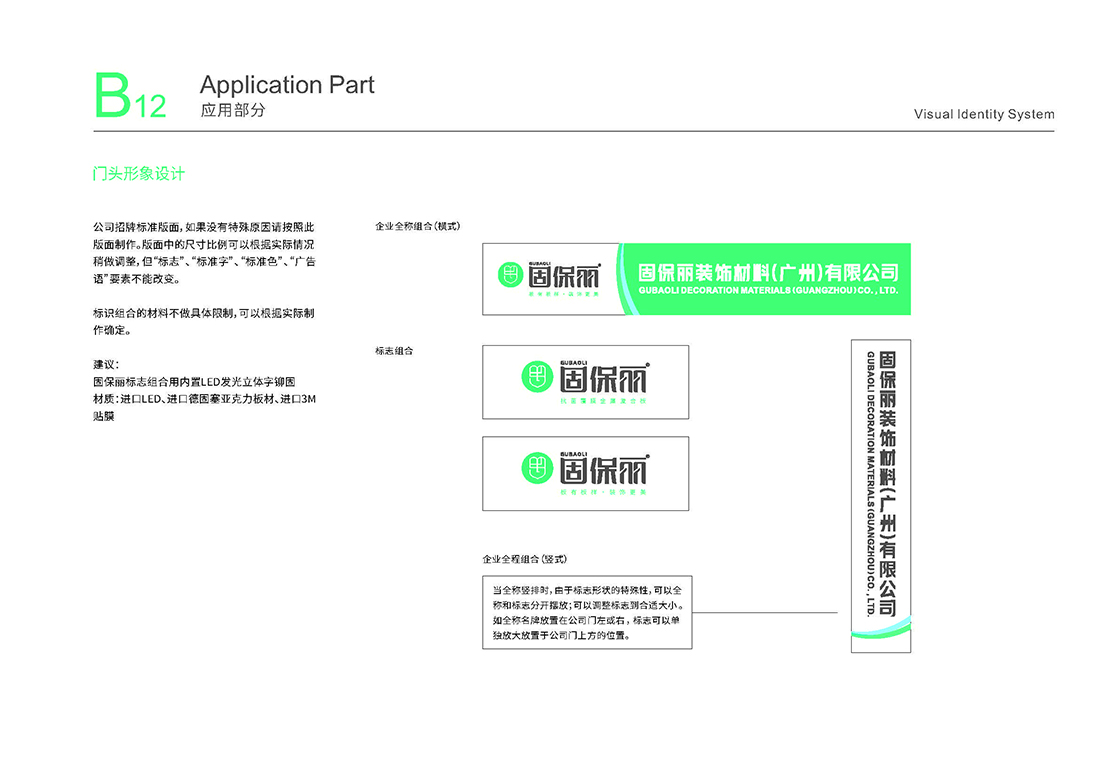Select the Application Part title
This screenshot has height=778, width=1100.
tap(287, 85)
